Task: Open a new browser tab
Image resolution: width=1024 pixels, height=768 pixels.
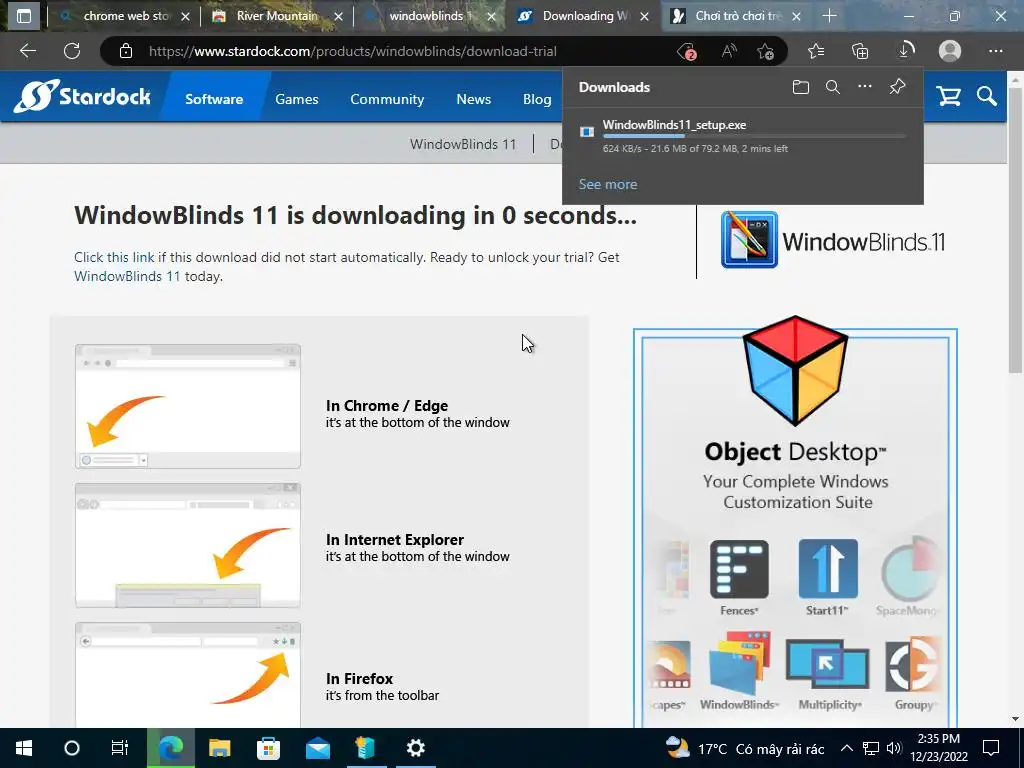Action: (x=829, y=16)
